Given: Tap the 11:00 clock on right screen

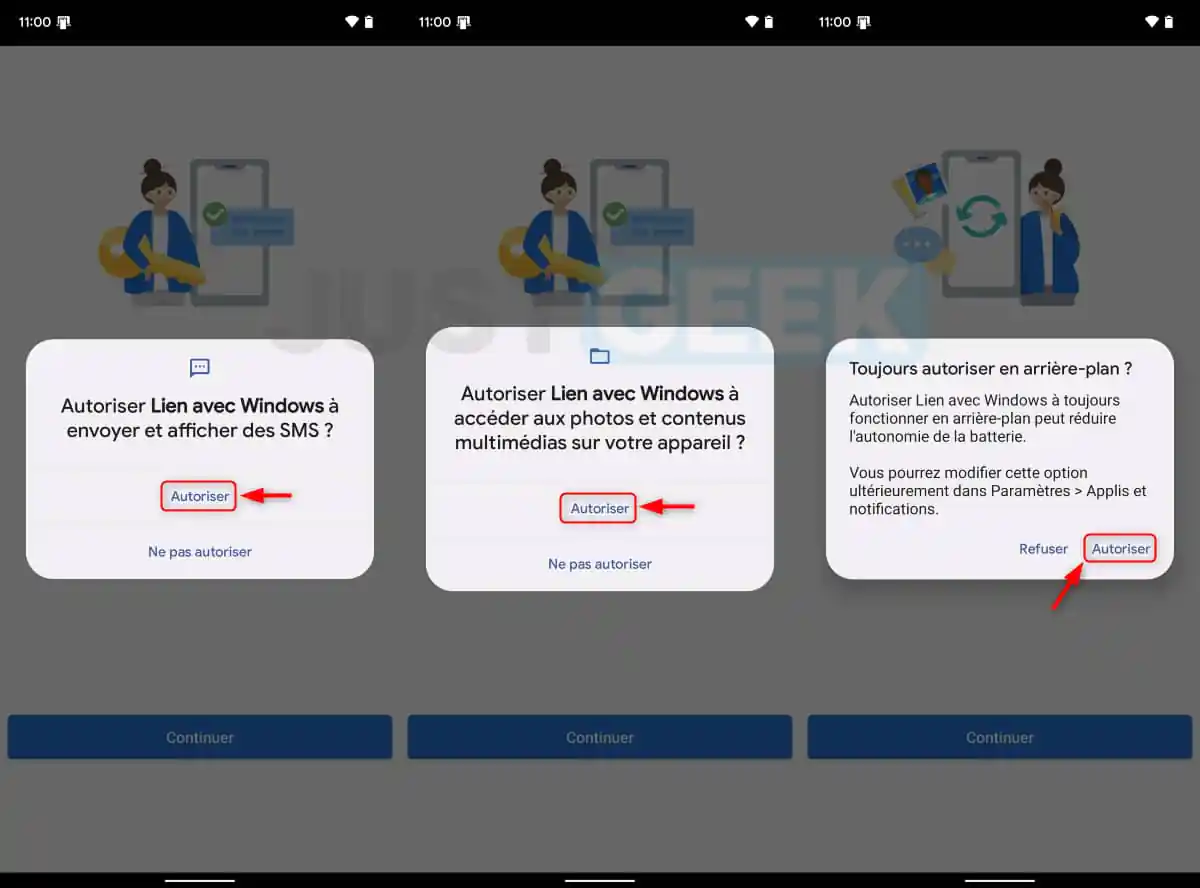Looking at the screenshot, I should 835,22.
